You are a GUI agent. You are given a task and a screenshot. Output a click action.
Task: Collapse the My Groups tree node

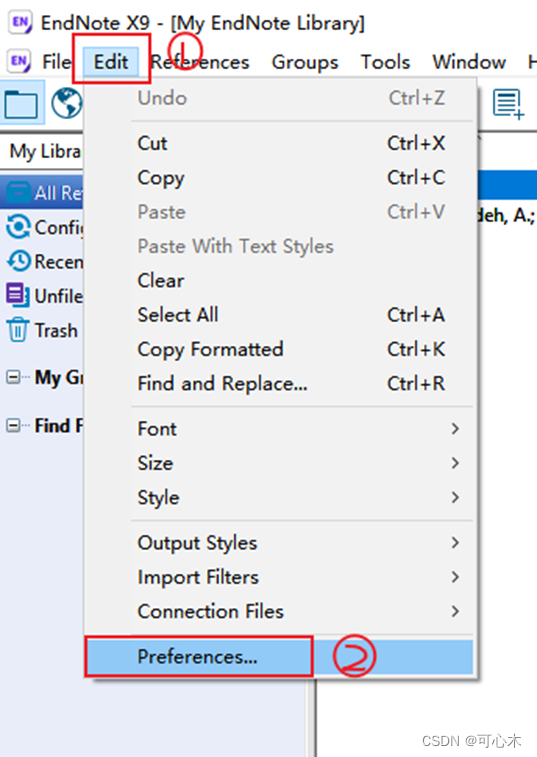point(13,377)
